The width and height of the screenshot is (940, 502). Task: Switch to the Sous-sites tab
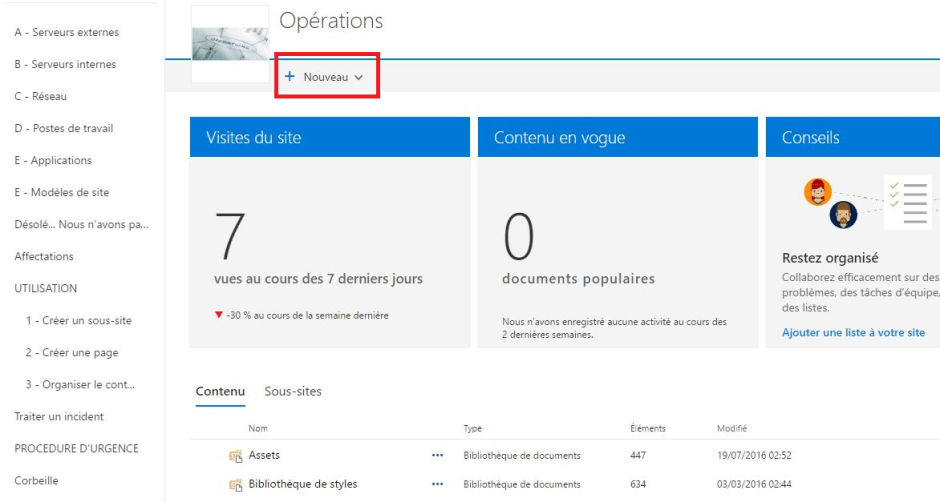(293, 391)
